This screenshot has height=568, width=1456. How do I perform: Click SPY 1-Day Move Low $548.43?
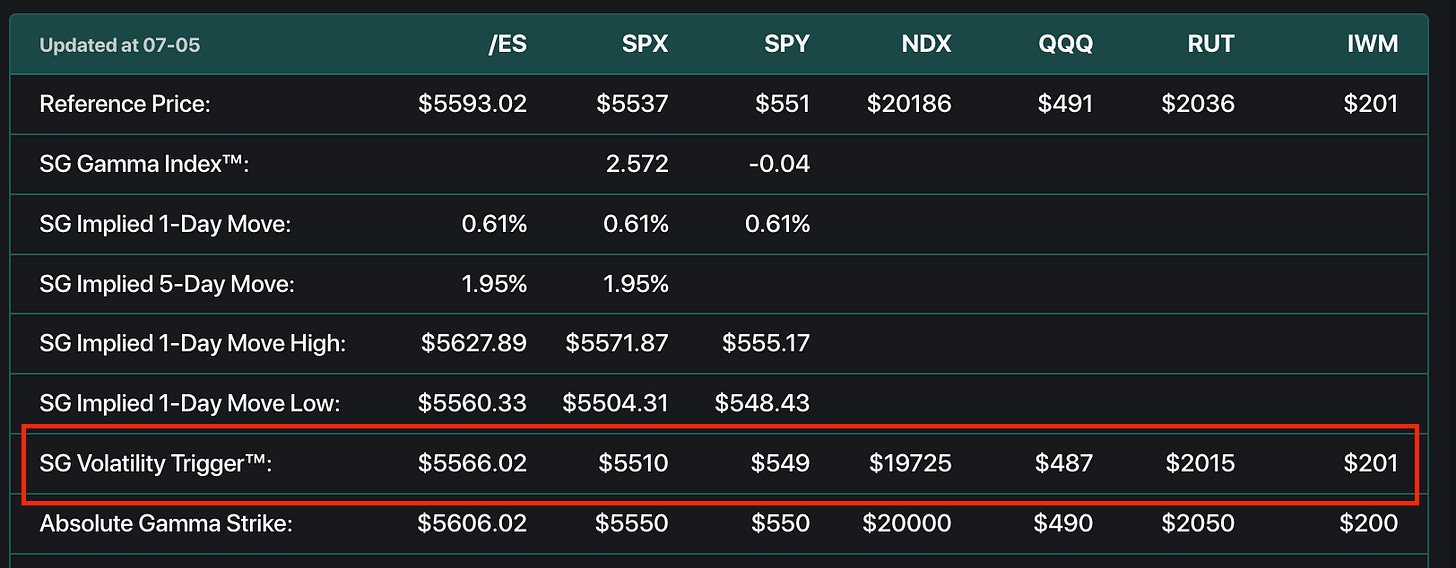pos(762,404)
